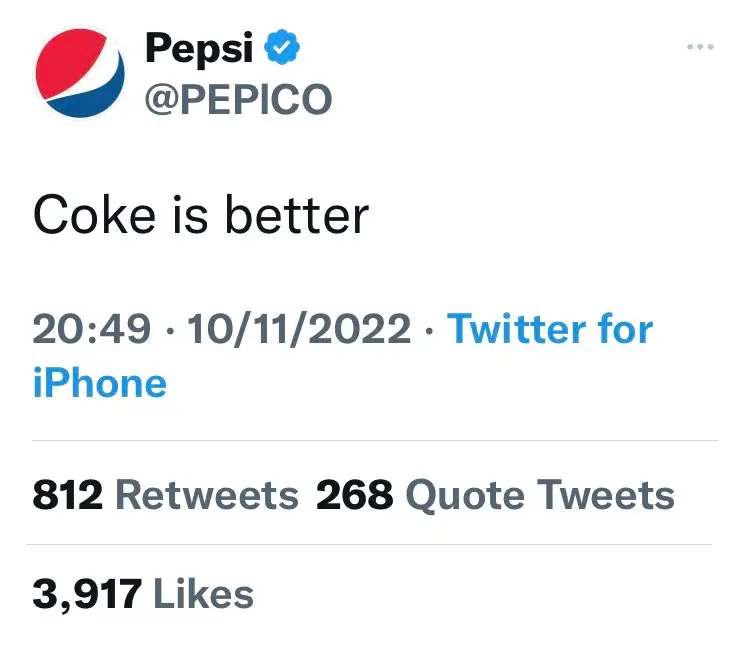Click the 'Tweets' word in Quote Tweets

[x=606, y=495]
